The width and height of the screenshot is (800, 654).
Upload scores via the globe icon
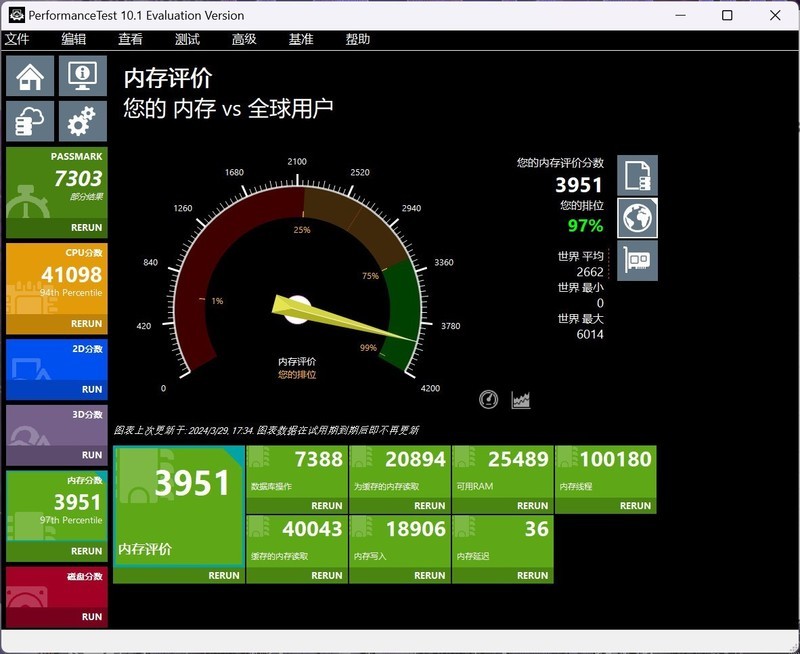636,217
